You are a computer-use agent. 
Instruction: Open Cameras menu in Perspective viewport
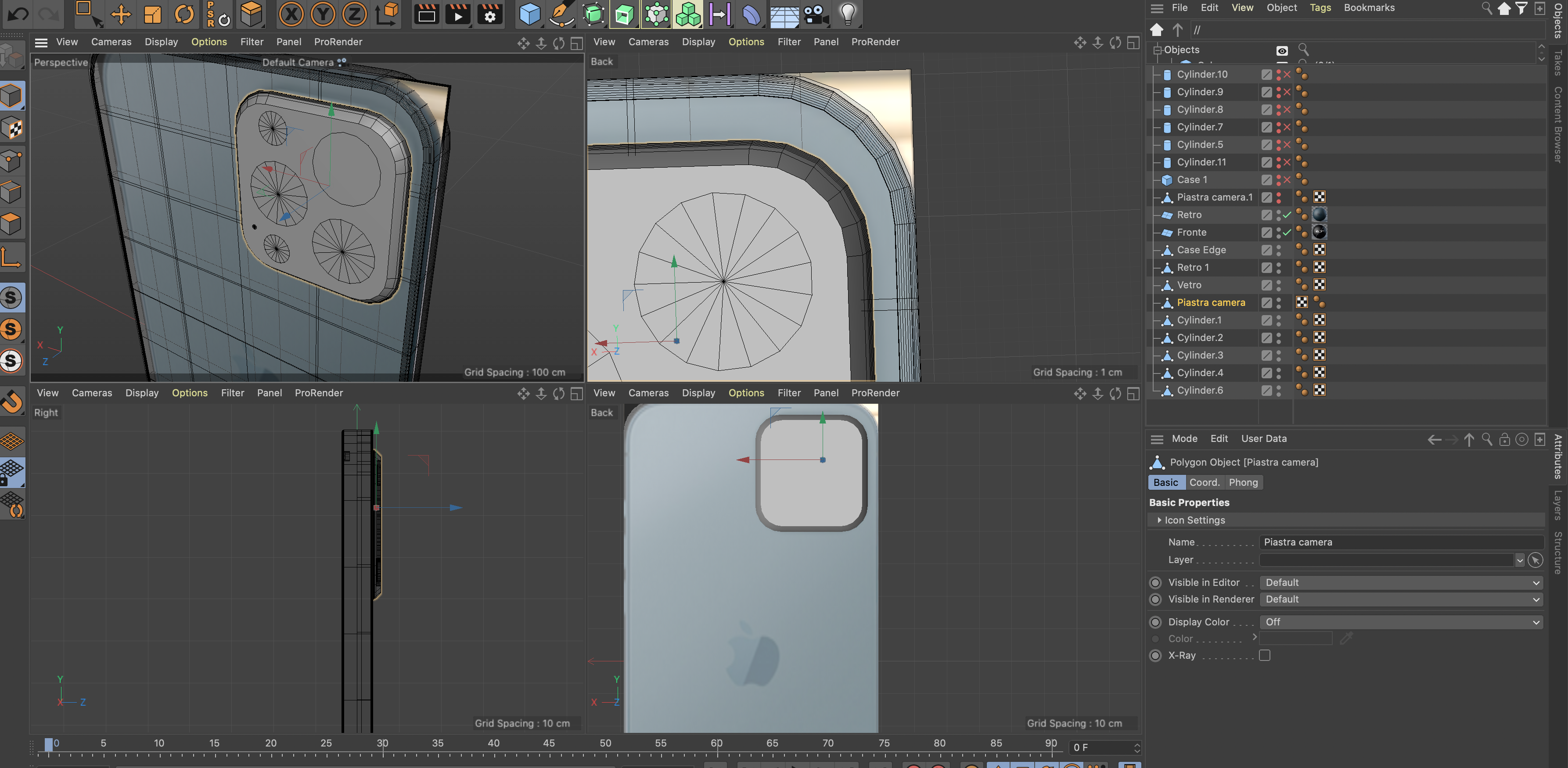click(111, 42)
